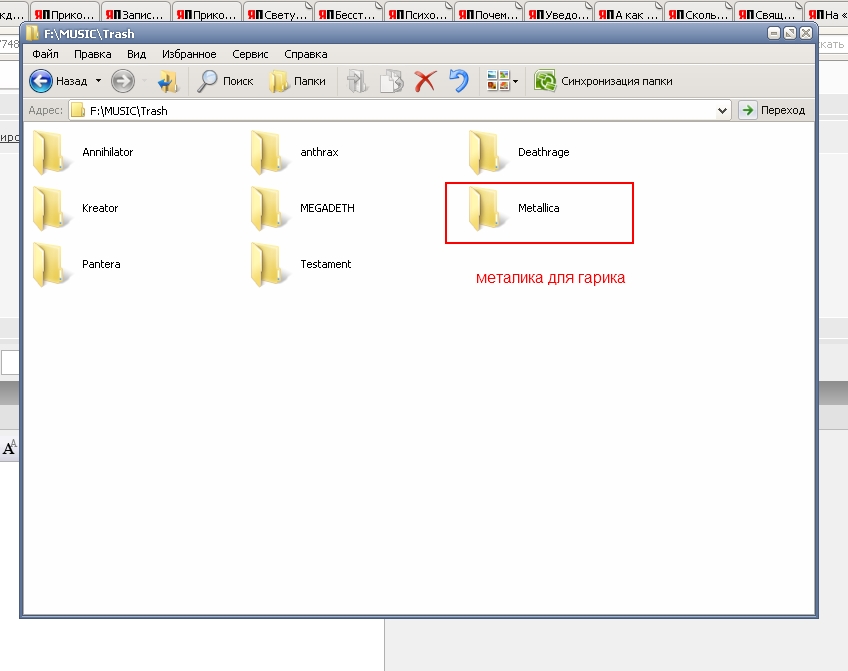Screen dimensions: 848x671
Task: Expand the Views dropdown arrow
Action: coord(515,82)
